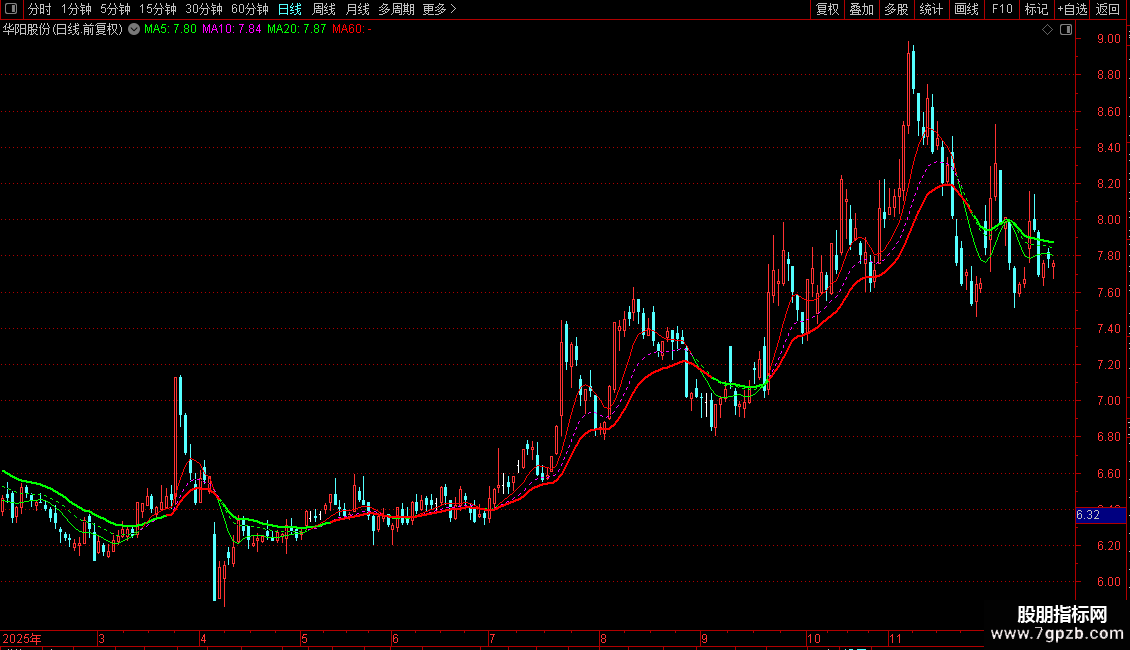
Task: Switch to the 周线 weekly tab
Action: (324, 9)
